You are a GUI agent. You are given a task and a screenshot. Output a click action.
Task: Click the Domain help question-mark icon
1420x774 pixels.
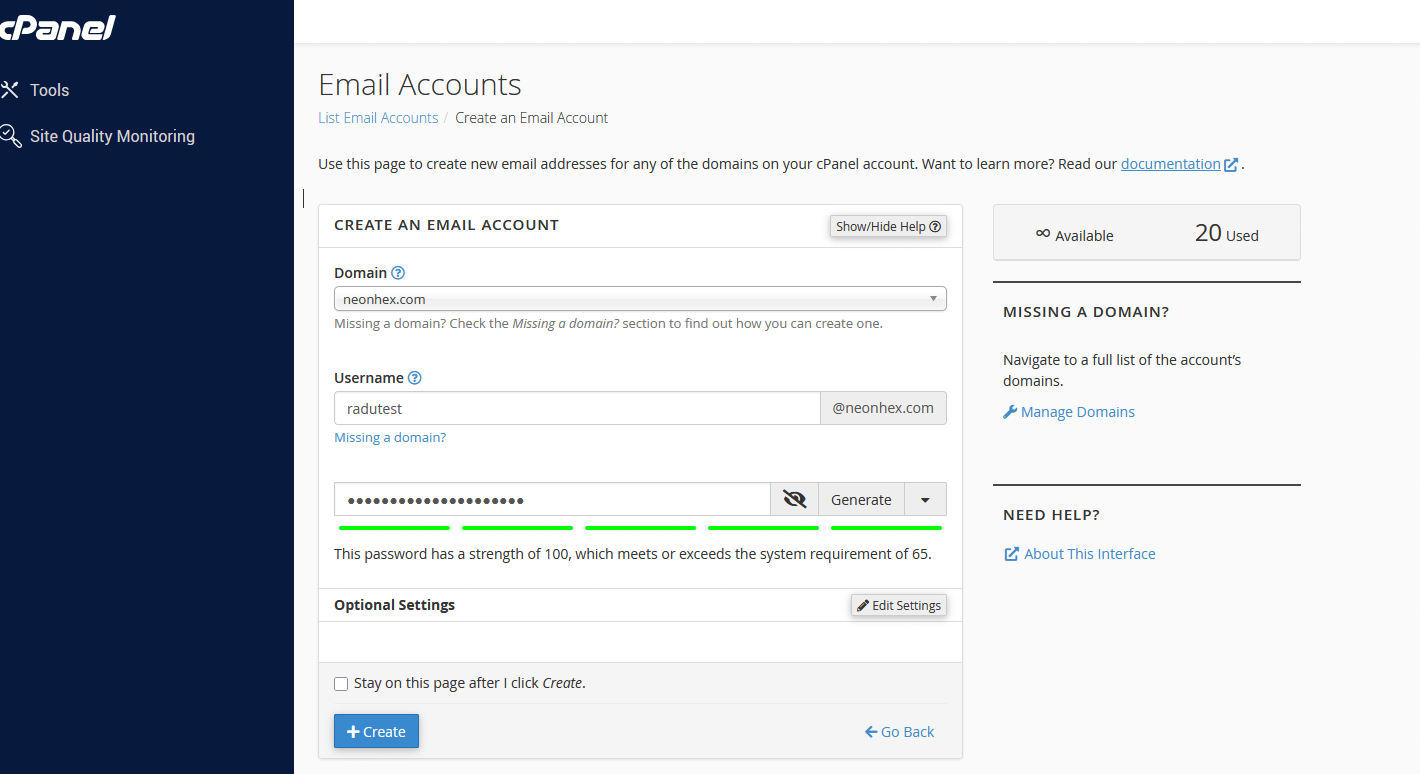coord(398,273)
